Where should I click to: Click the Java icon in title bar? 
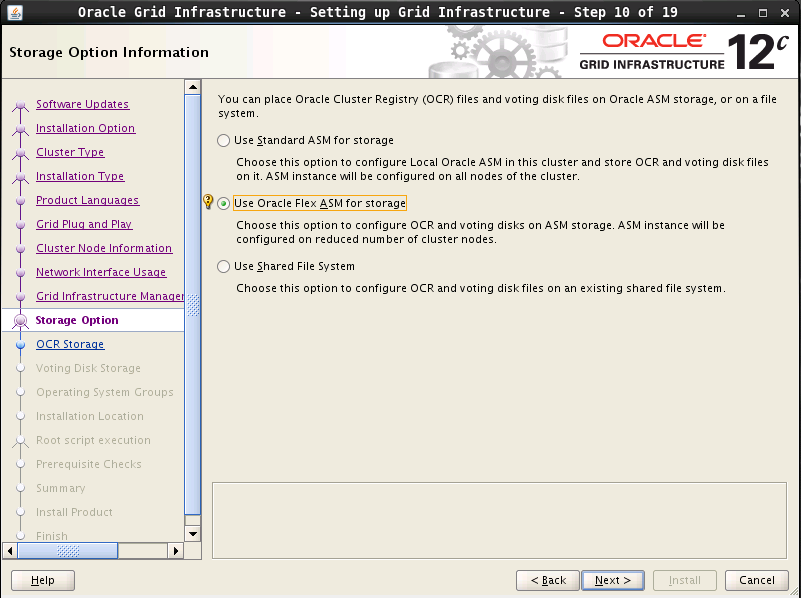[13, 12]
